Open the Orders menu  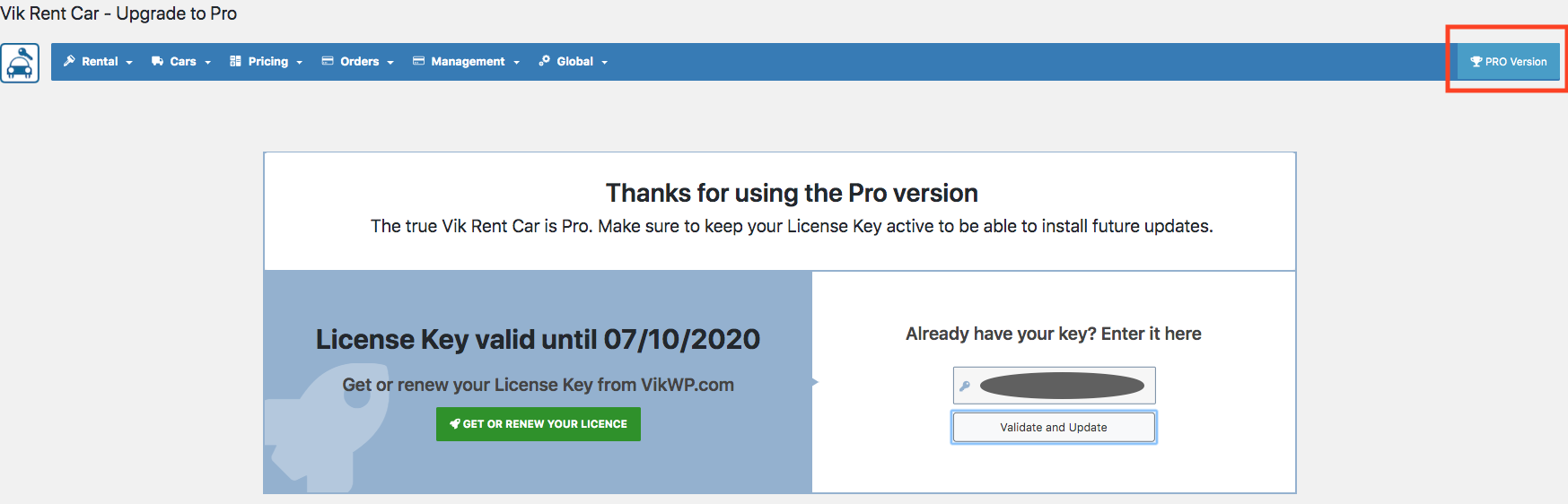point(358,62)
